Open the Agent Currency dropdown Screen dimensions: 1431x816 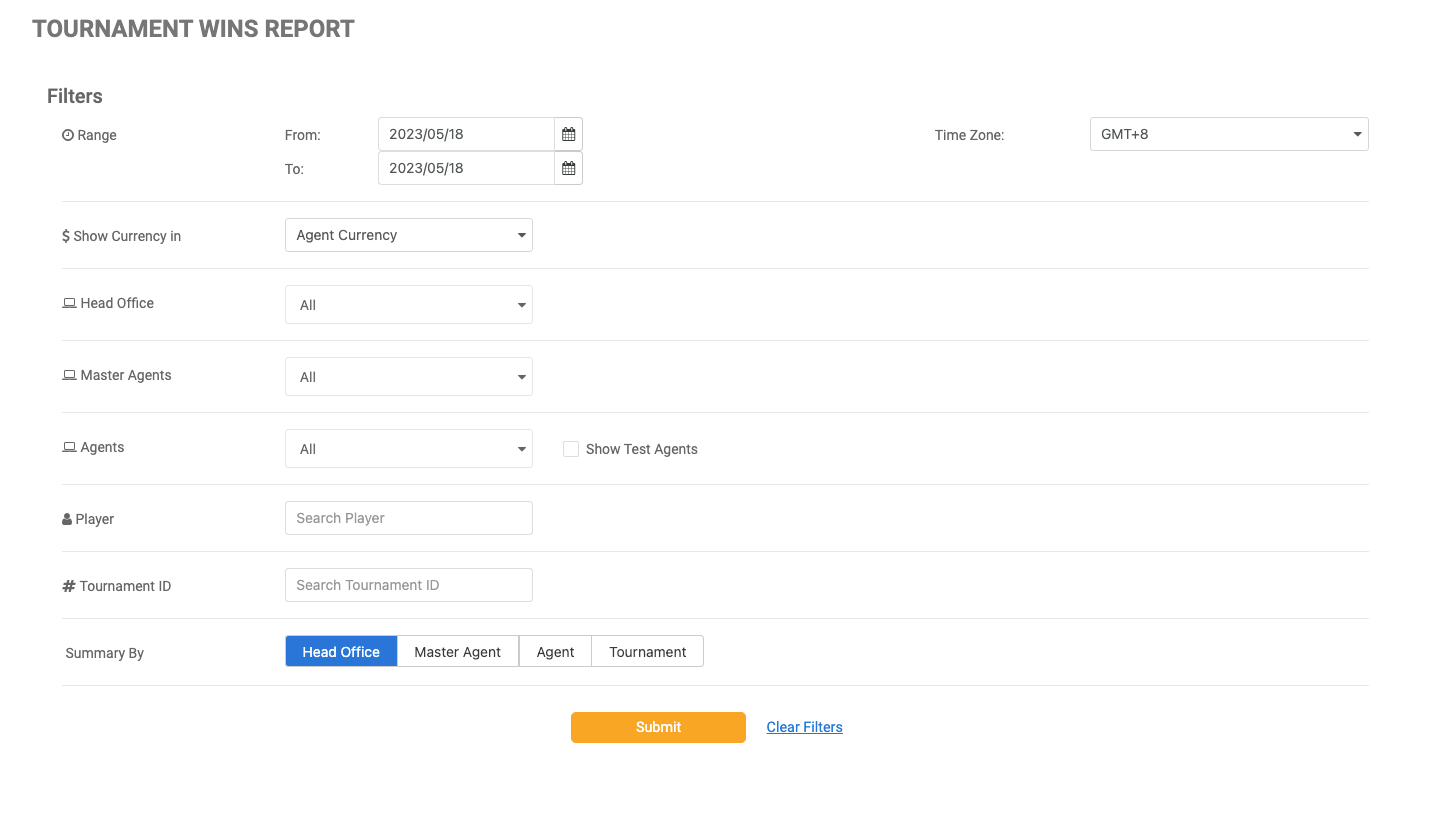pyautogui.click(x=408, y=235)
